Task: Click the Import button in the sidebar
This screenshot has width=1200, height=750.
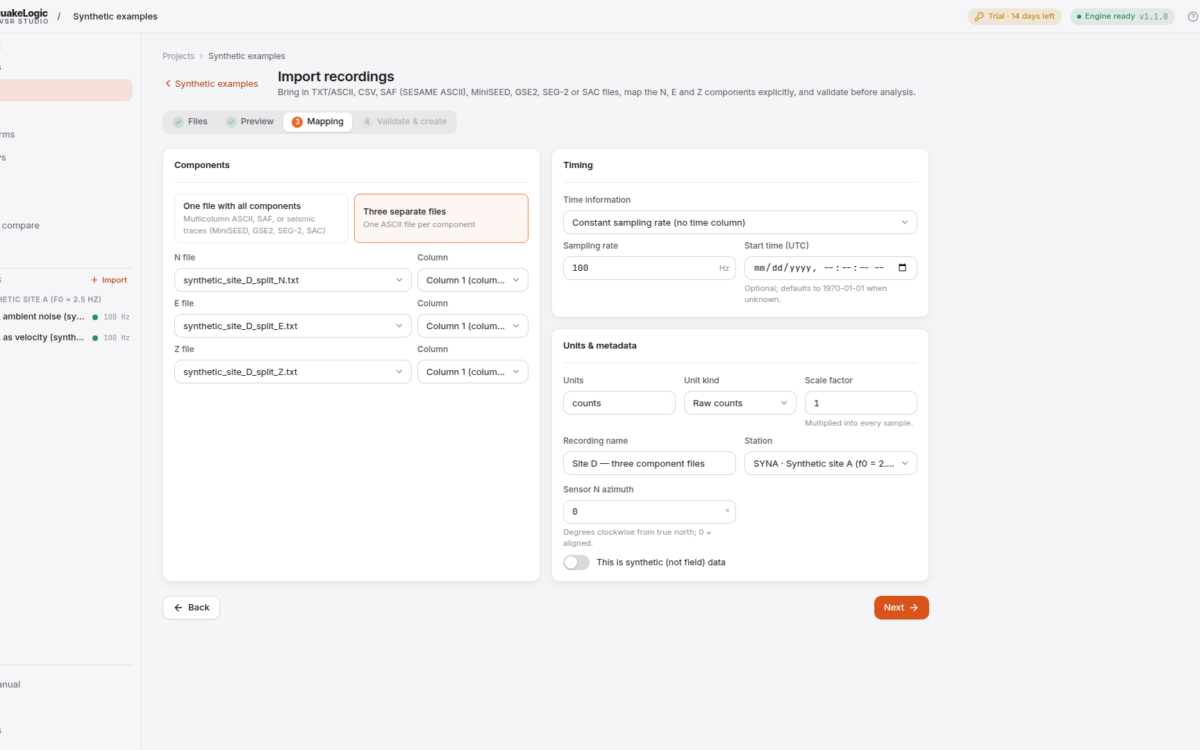Action: [109, 281]
